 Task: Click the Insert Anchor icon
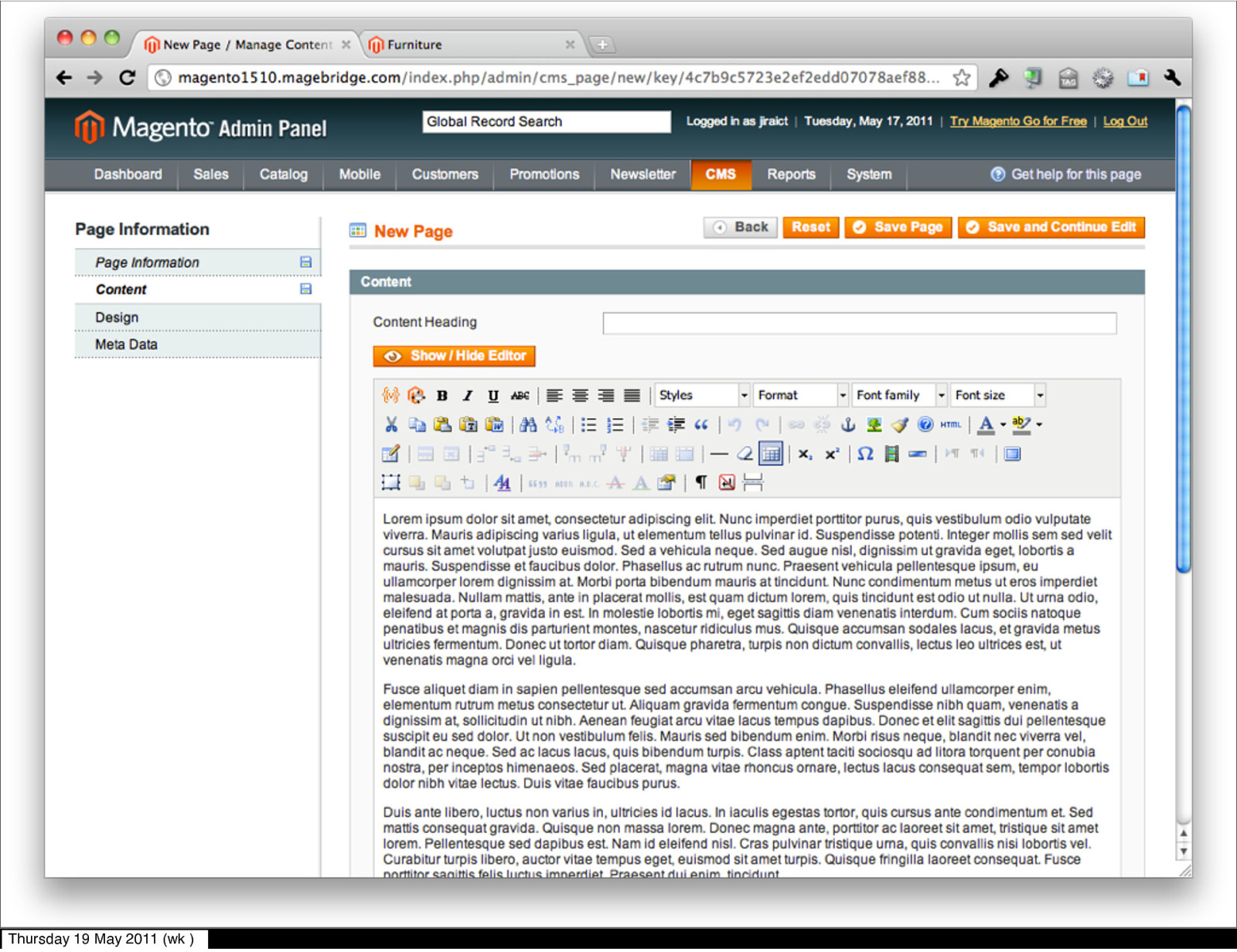(x=848, y=424)
